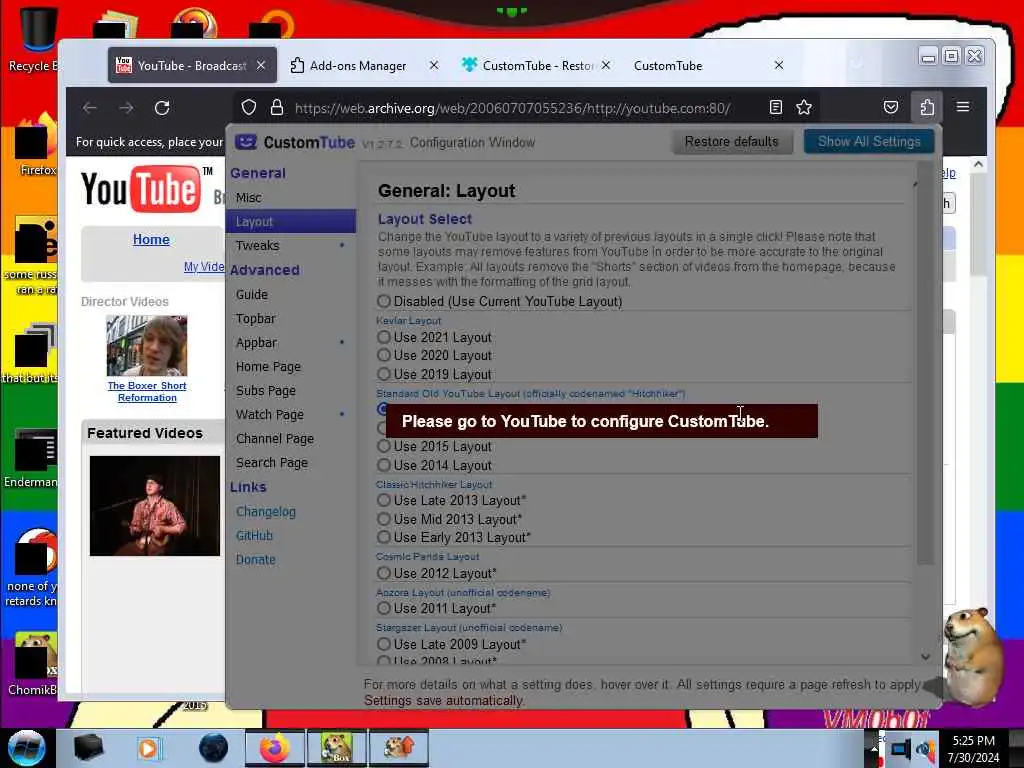The width and height of the screenshot is (1024, 768).
Task: Select Use Late 2013 Layout radio
Action: tap(383, 500)
